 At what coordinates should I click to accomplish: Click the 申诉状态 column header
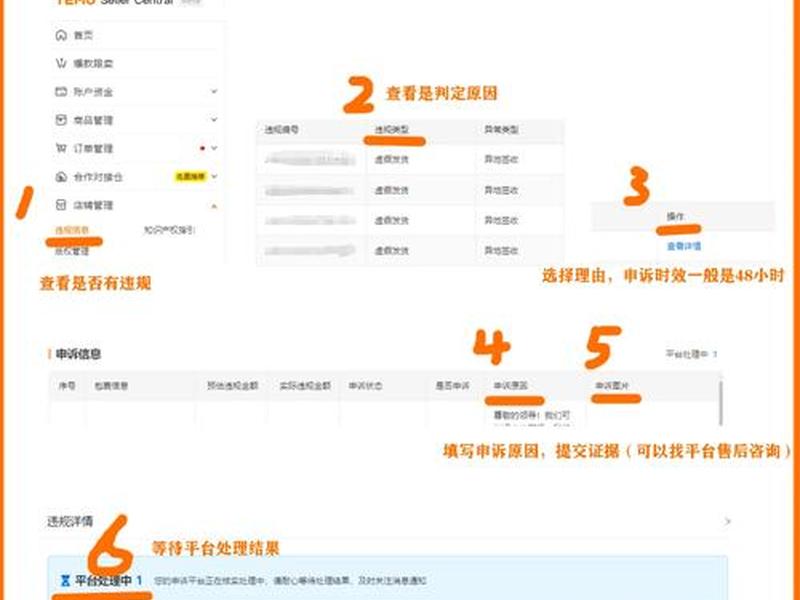(x=366, y=386)
